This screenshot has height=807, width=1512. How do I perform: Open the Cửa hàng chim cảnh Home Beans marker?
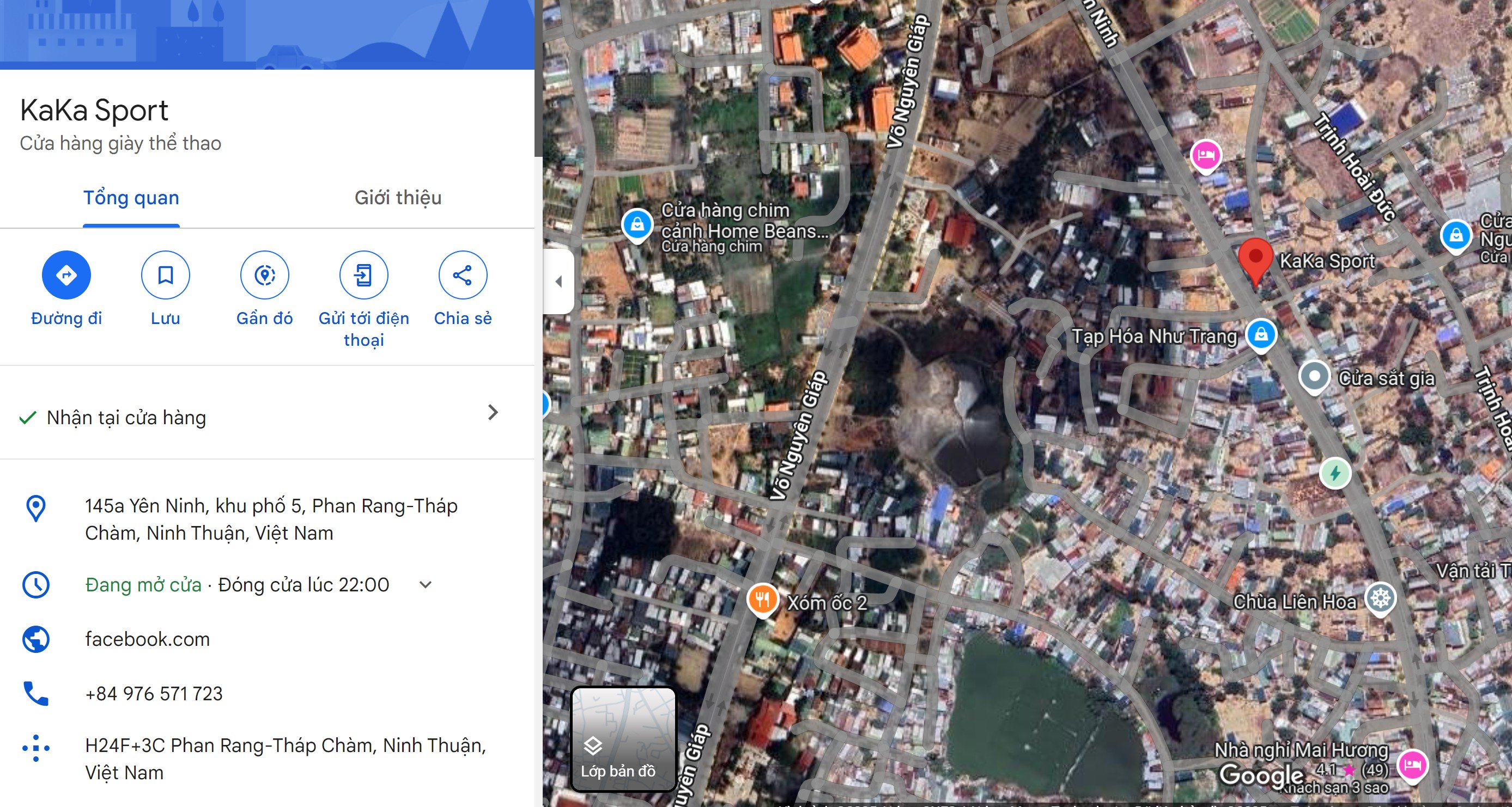(x=637, y=225)
